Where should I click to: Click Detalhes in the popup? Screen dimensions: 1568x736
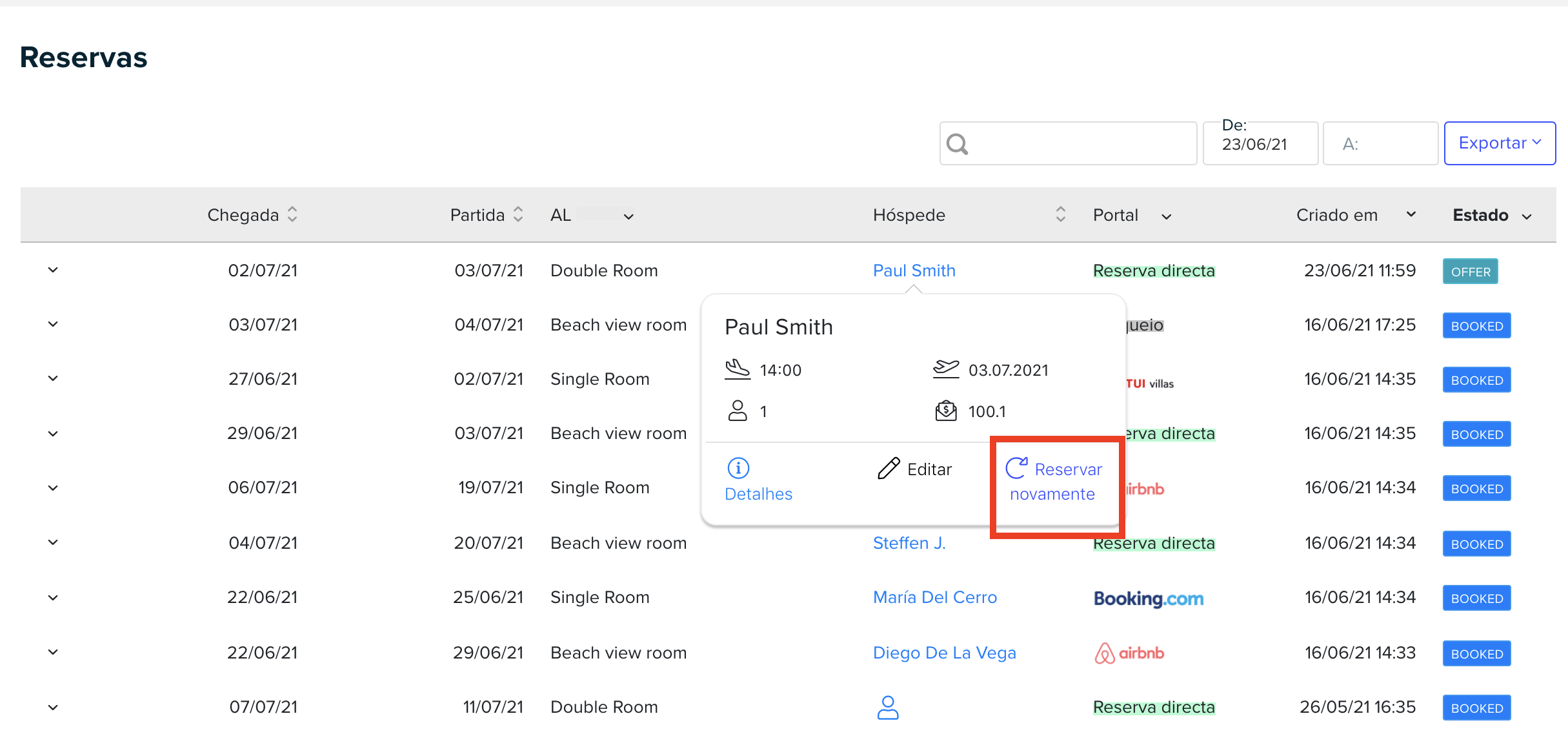(x=758, y=480)
